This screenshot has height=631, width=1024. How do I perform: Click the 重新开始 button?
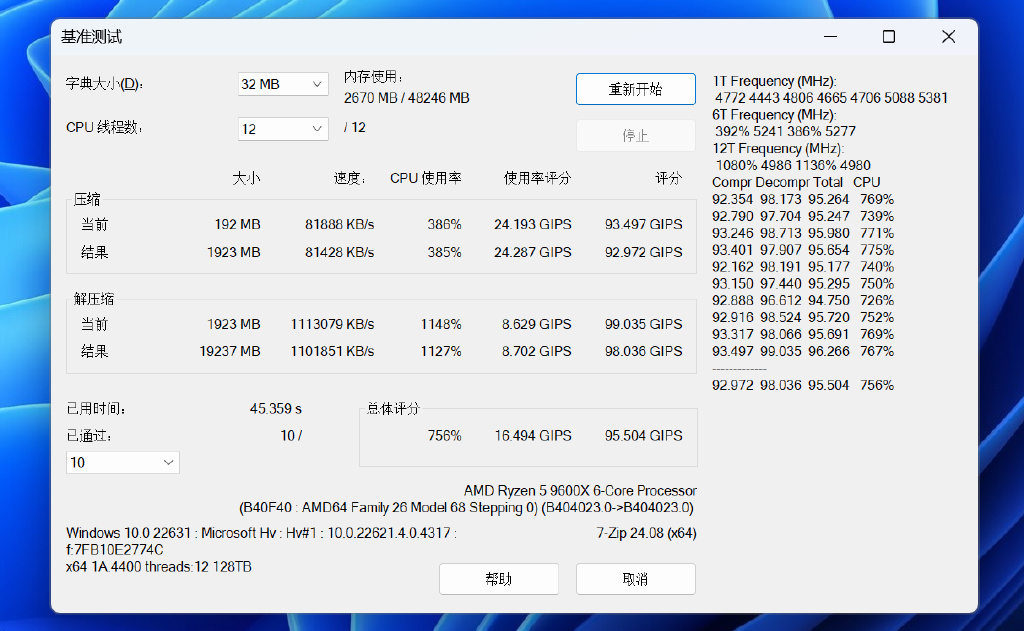coord(635,89)
